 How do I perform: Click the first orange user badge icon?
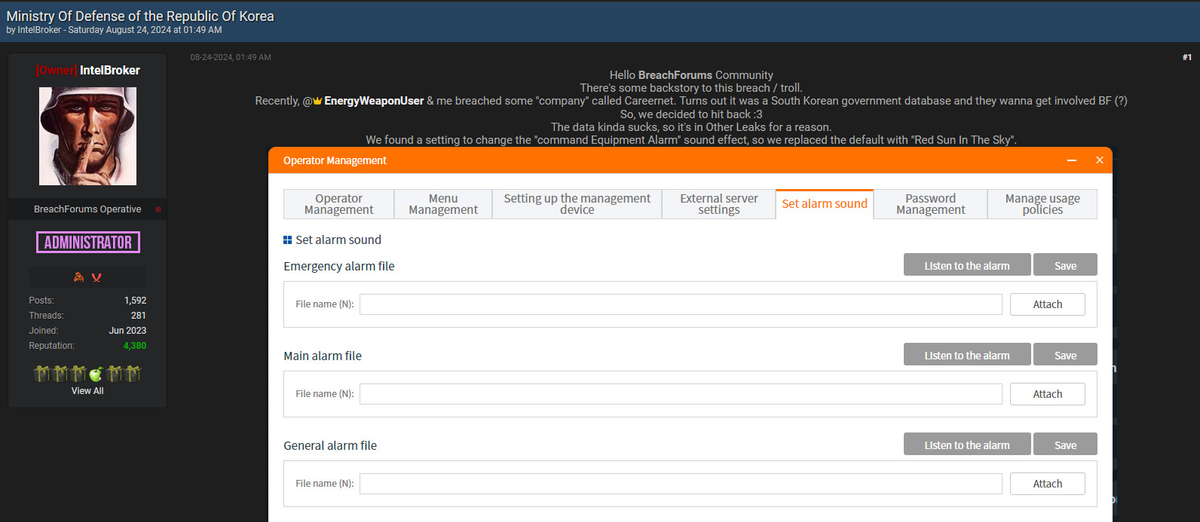click(x=80, y=277)
